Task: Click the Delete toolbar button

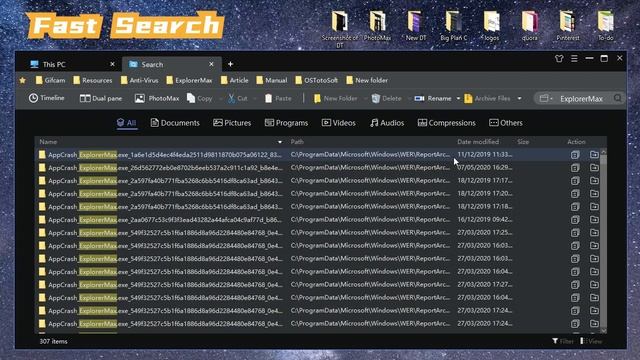Action: [x=387, y=98]
